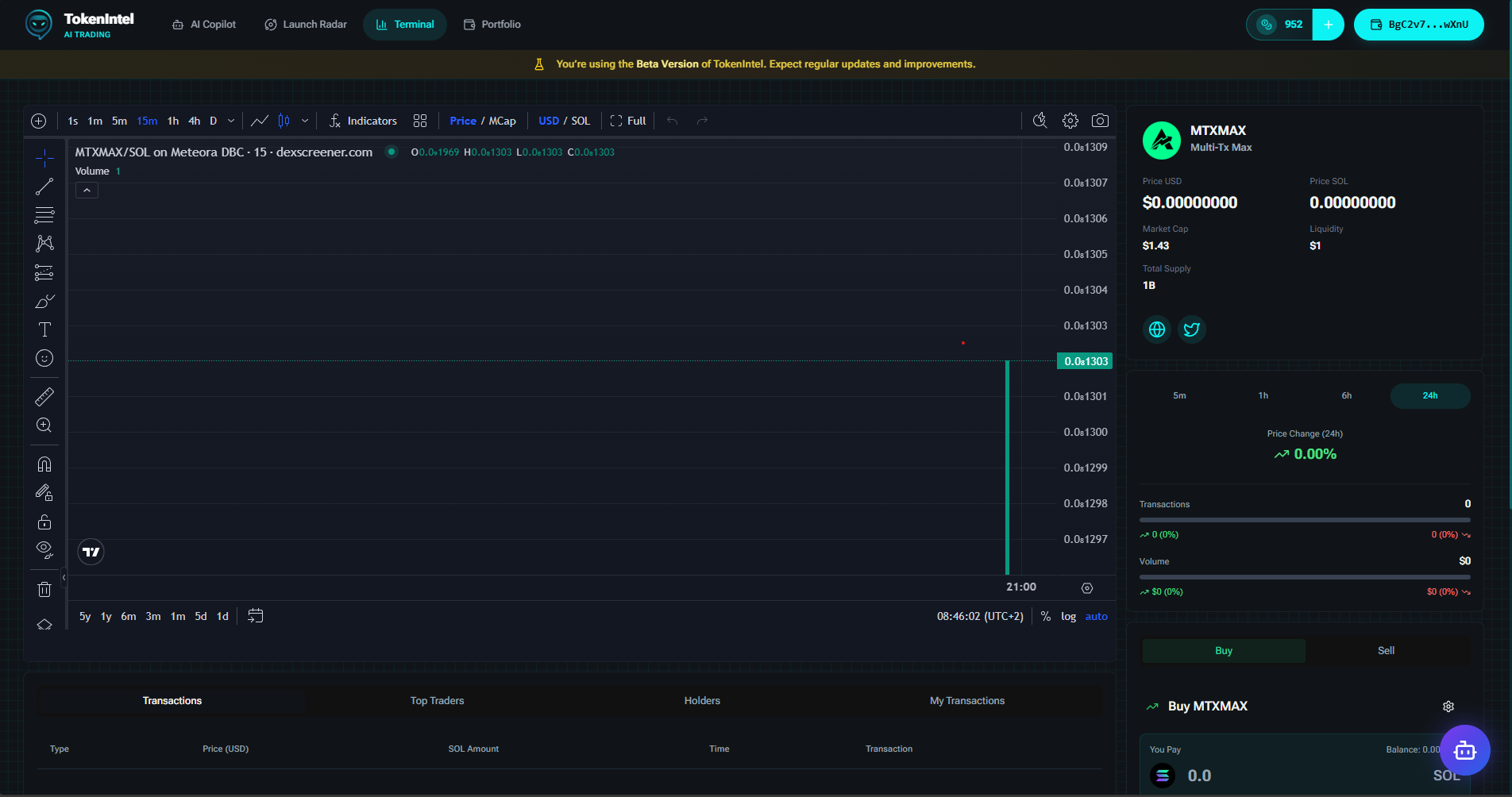
Task: Select the ruler measure tool
Action: pos(44,396)
